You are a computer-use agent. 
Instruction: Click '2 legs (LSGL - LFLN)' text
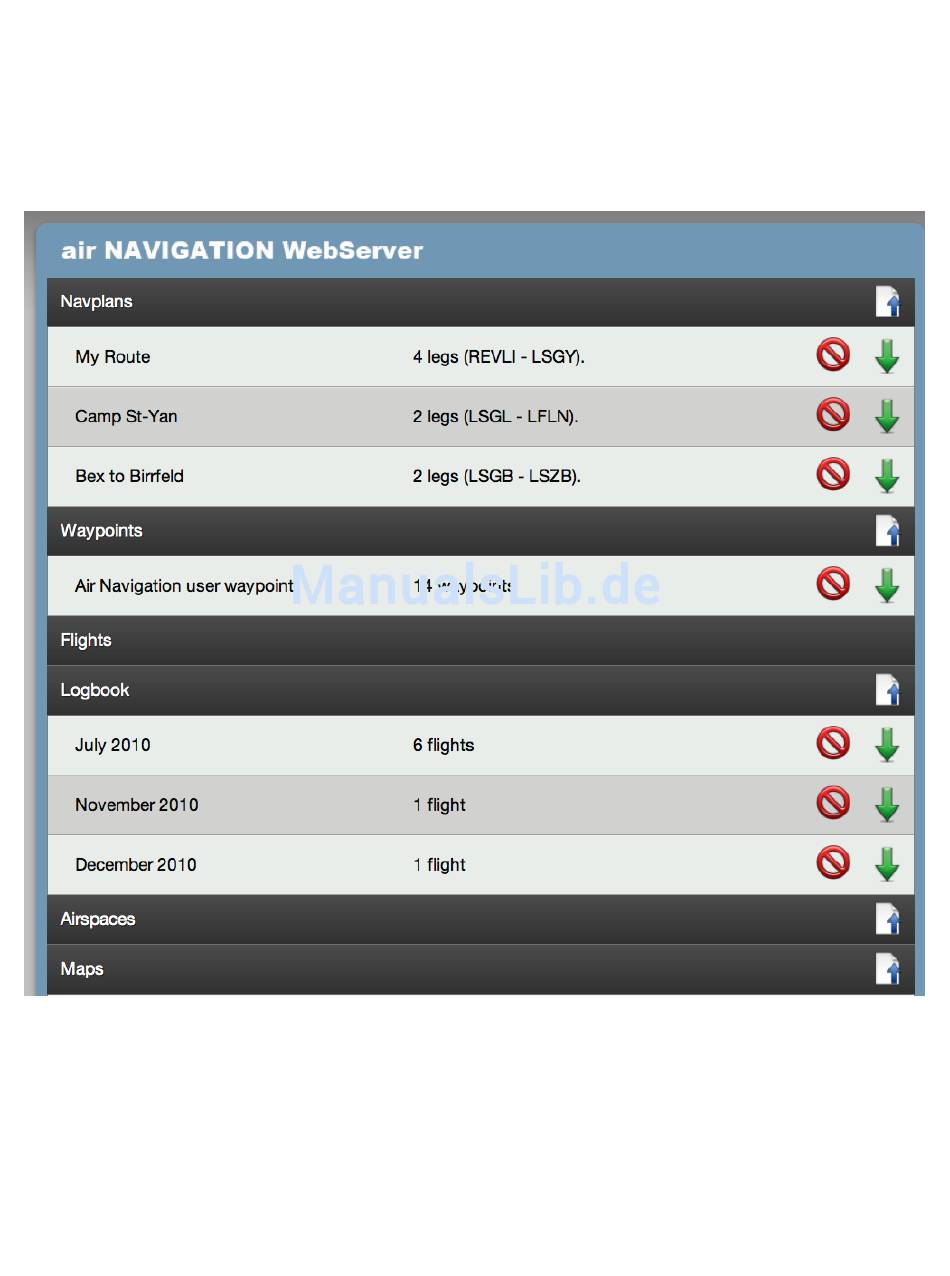[495, 416]
